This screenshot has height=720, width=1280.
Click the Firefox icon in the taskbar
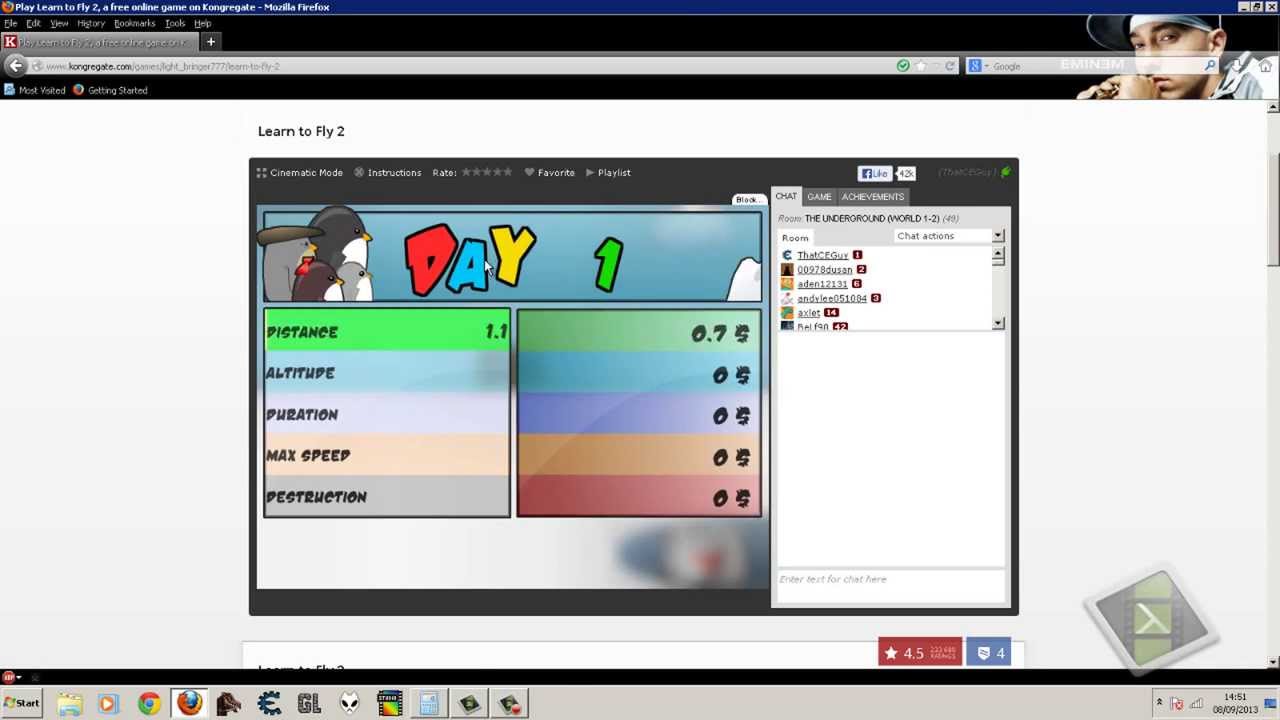pos(189,704)
